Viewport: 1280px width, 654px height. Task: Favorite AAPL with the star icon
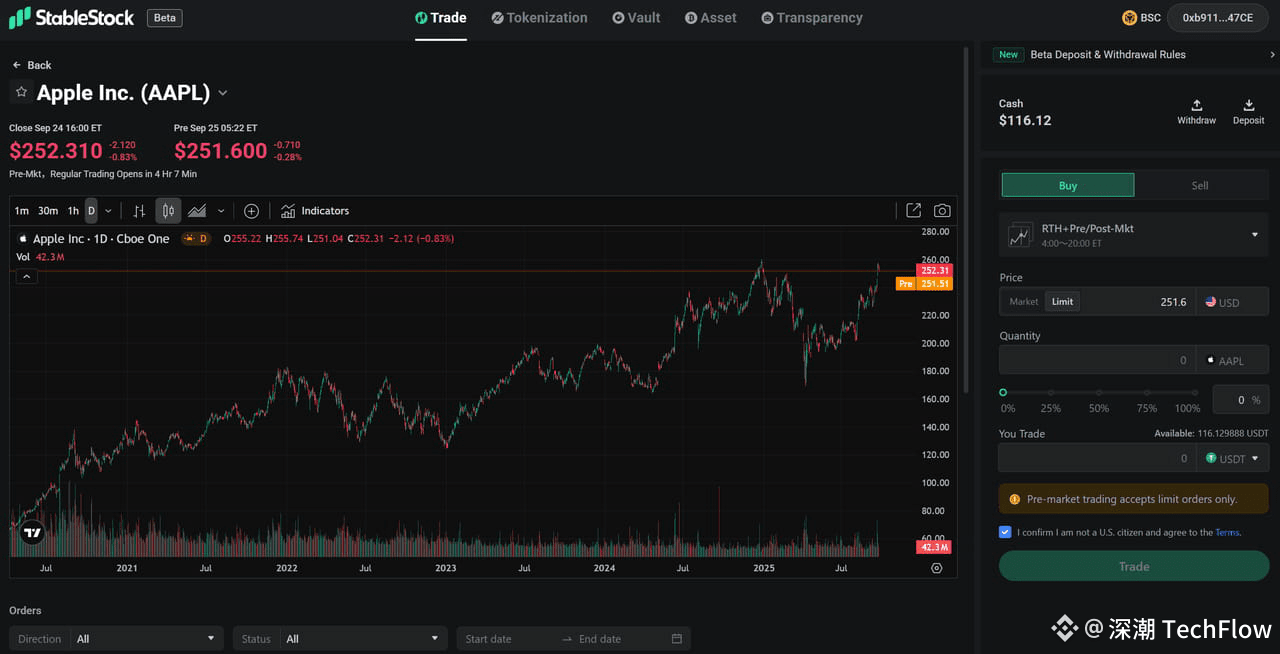click(x=21, y=92)
